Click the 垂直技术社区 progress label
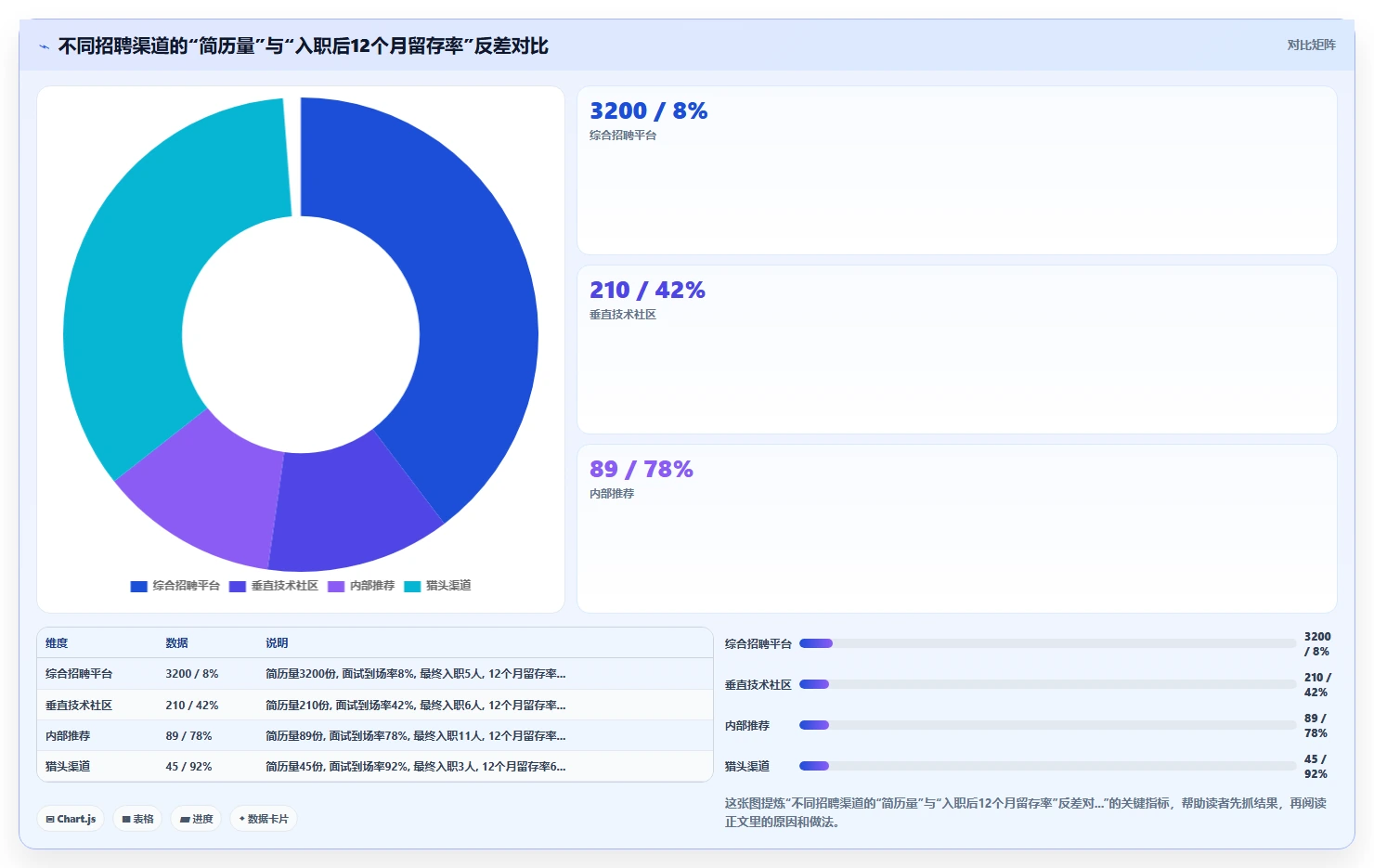The height and width of the screenshot is (868, 1374). tap(758, 685)
